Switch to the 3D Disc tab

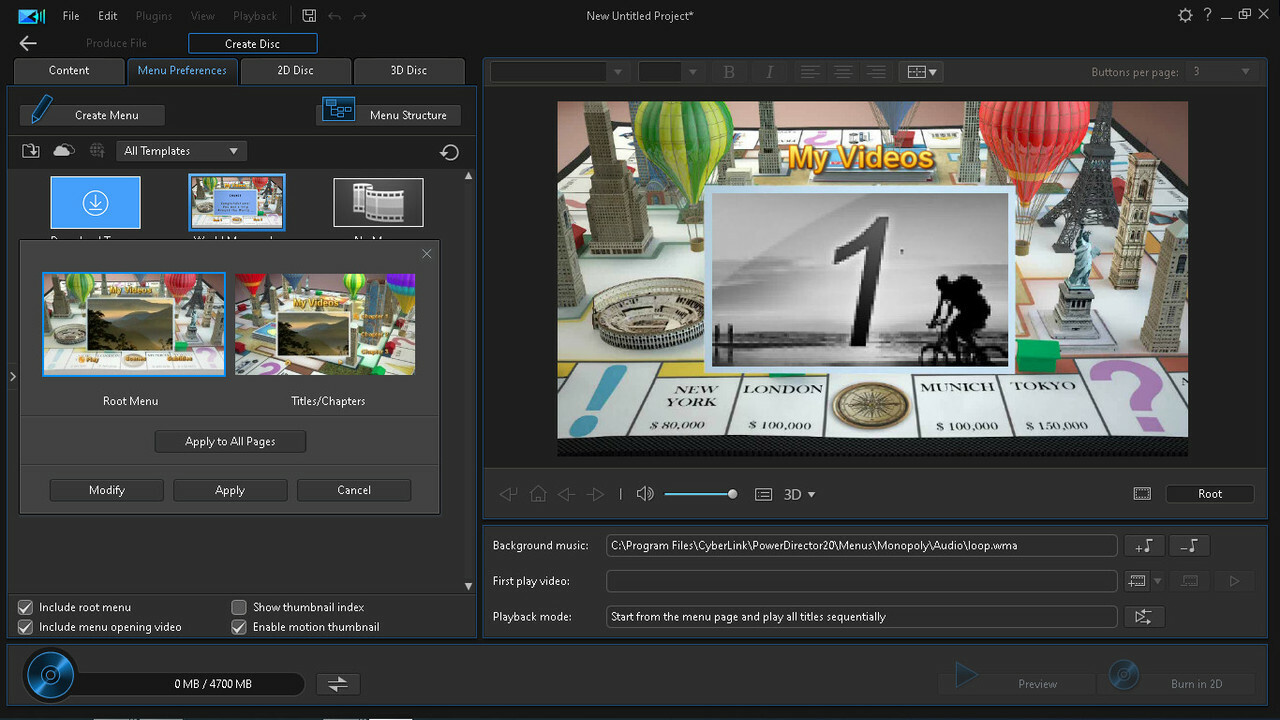coord(409,70)
